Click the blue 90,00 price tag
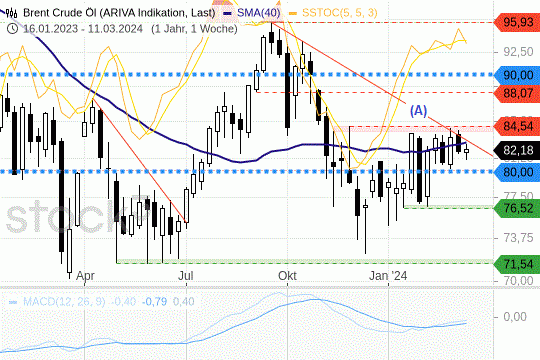This screenshot has height=360, width=540. (517, 75)
